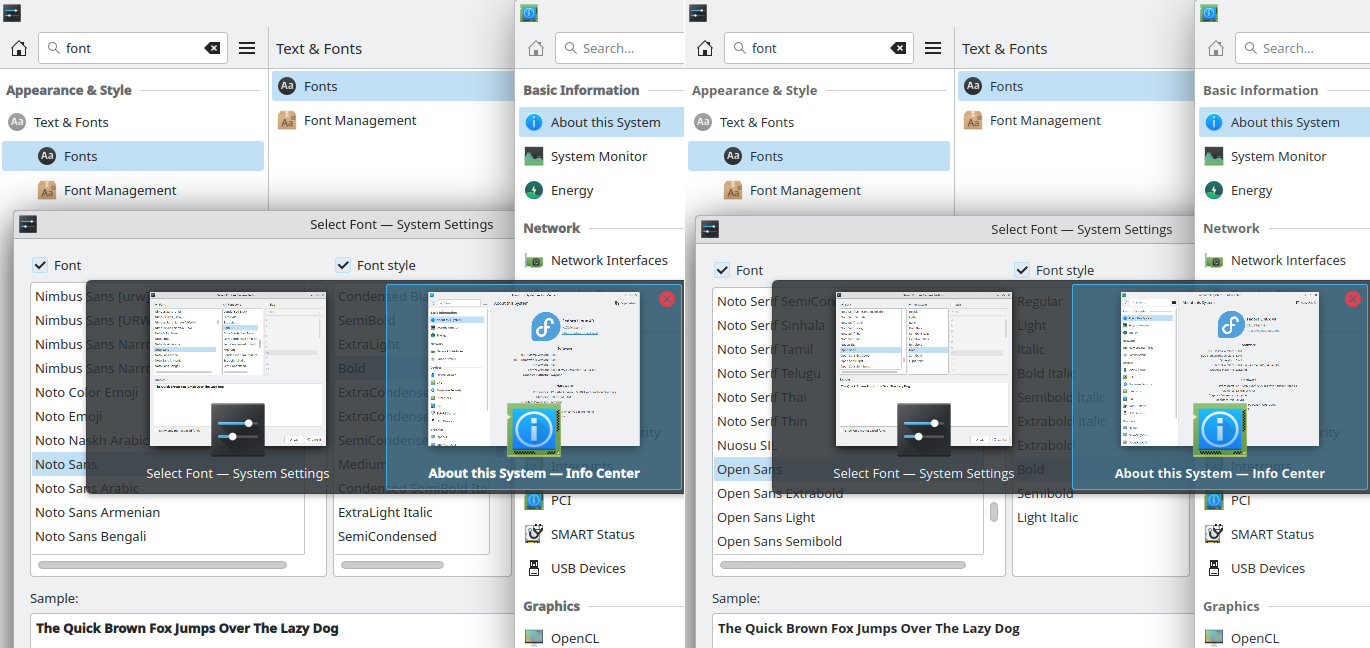The width and height of the screenshot is (1370, 648).
Task: Click System Monitor icon in left Info Center
Action: 534,156
